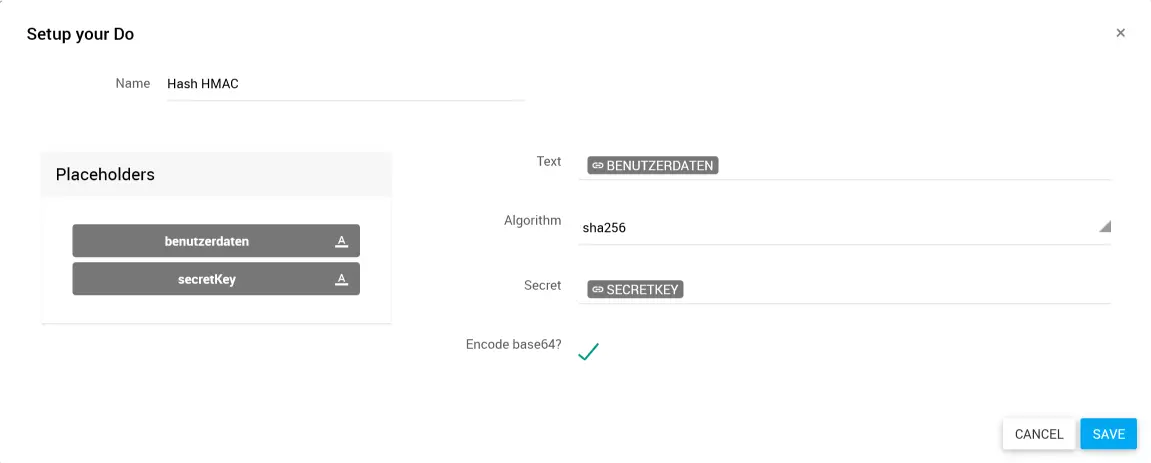Screen dimensions: 1151x463
Task: Focus the Name field with Hash HMAC
Action: 345,84
